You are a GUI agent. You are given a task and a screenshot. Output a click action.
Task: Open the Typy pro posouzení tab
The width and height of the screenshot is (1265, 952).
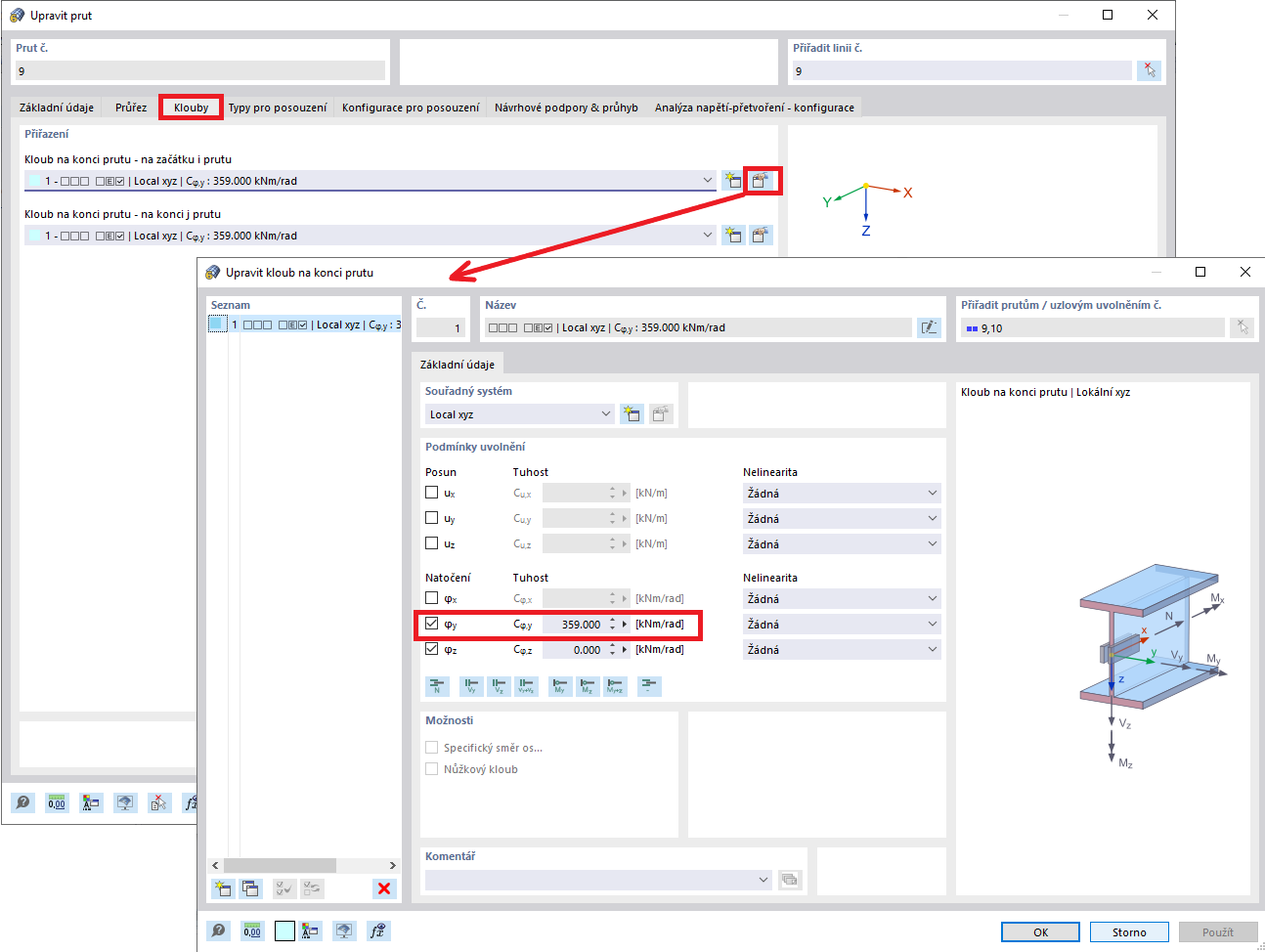tap(278, 108)
